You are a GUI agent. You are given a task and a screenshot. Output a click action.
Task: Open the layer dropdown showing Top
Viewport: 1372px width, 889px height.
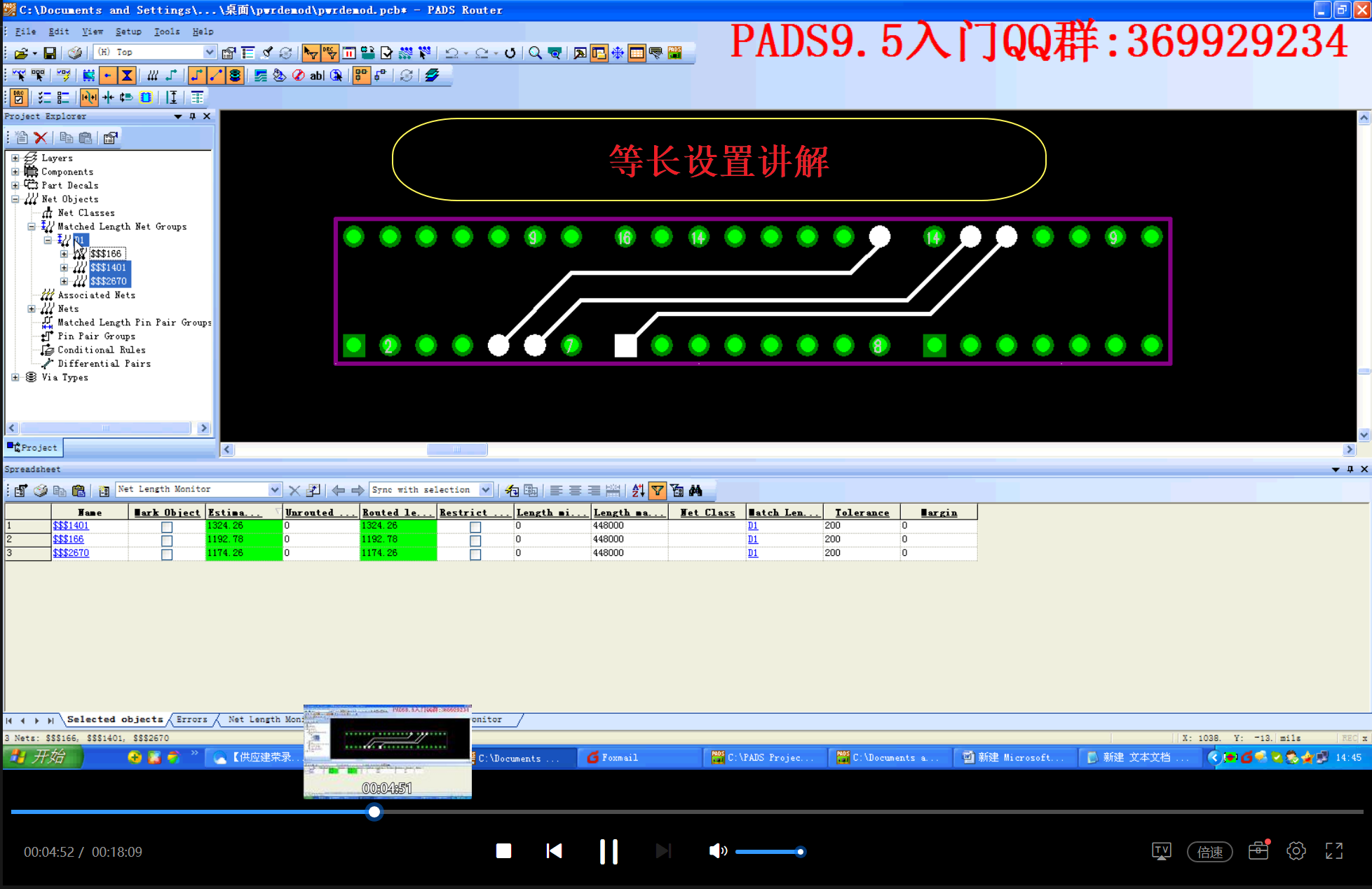coord(210,53)
